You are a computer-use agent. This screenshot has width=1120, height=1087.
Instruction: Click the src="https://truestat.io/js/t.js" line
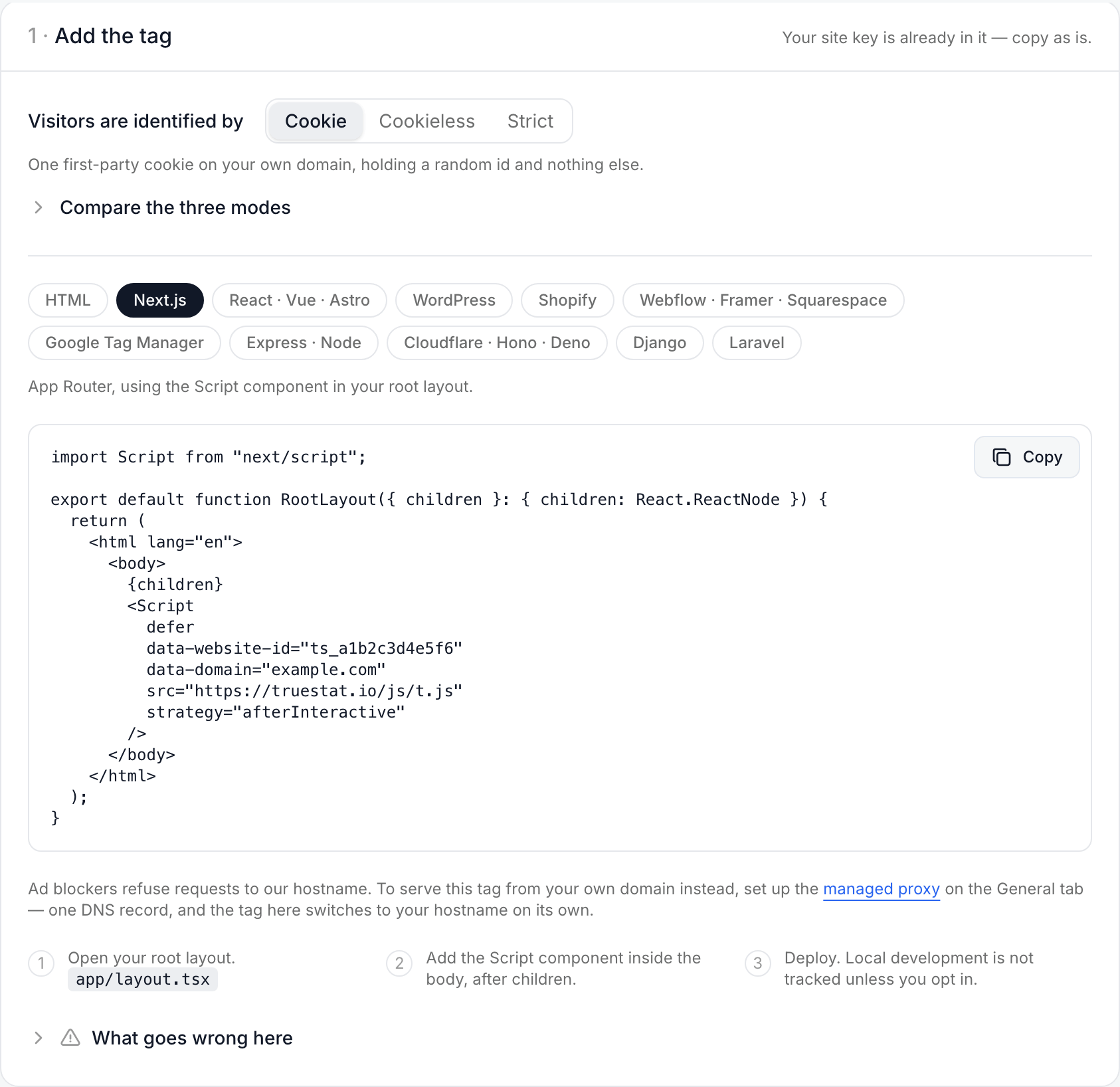pos(304,691)
